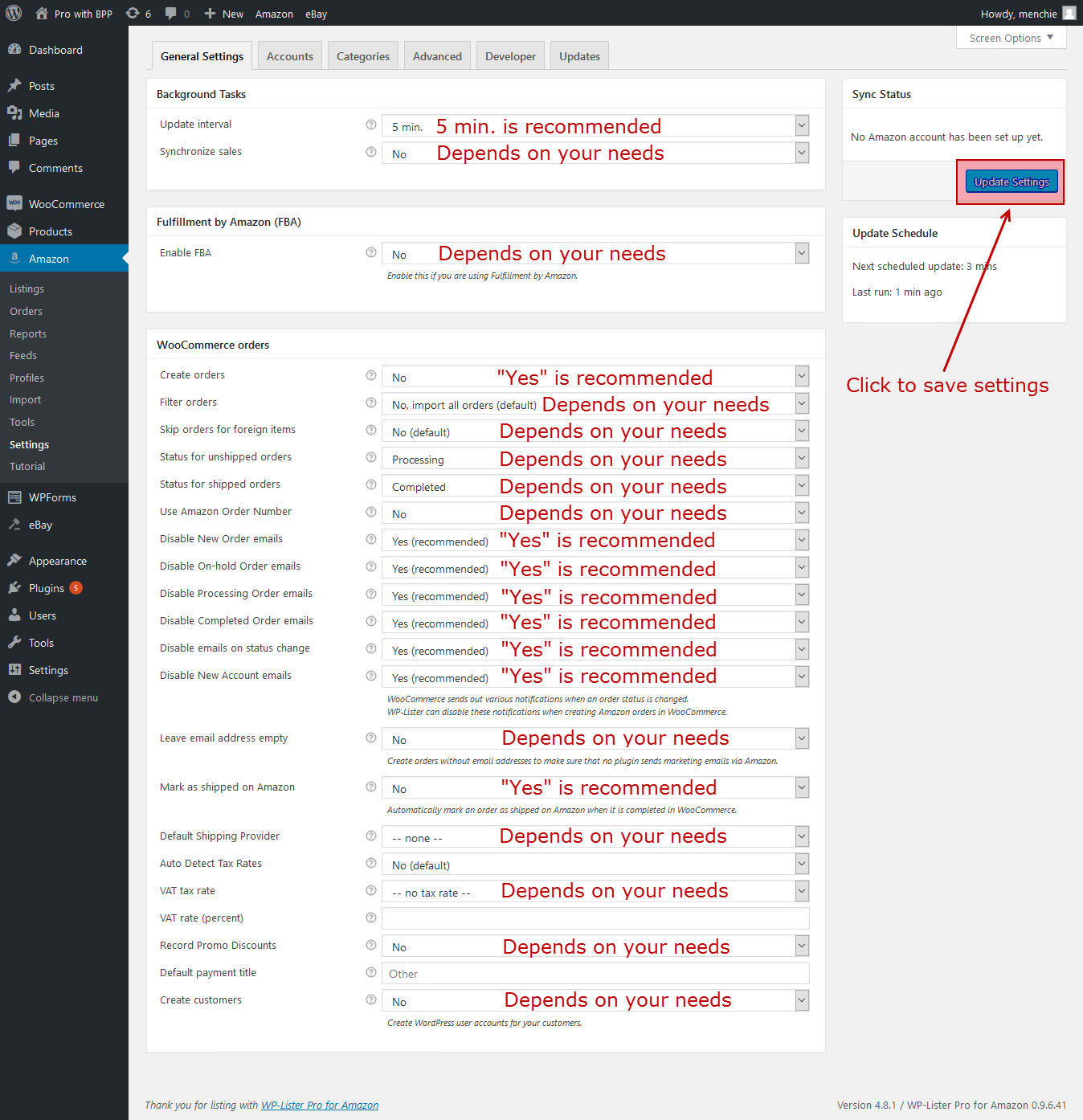Click the Tools wrench icon in sidebar

click(x=14, y=642)
